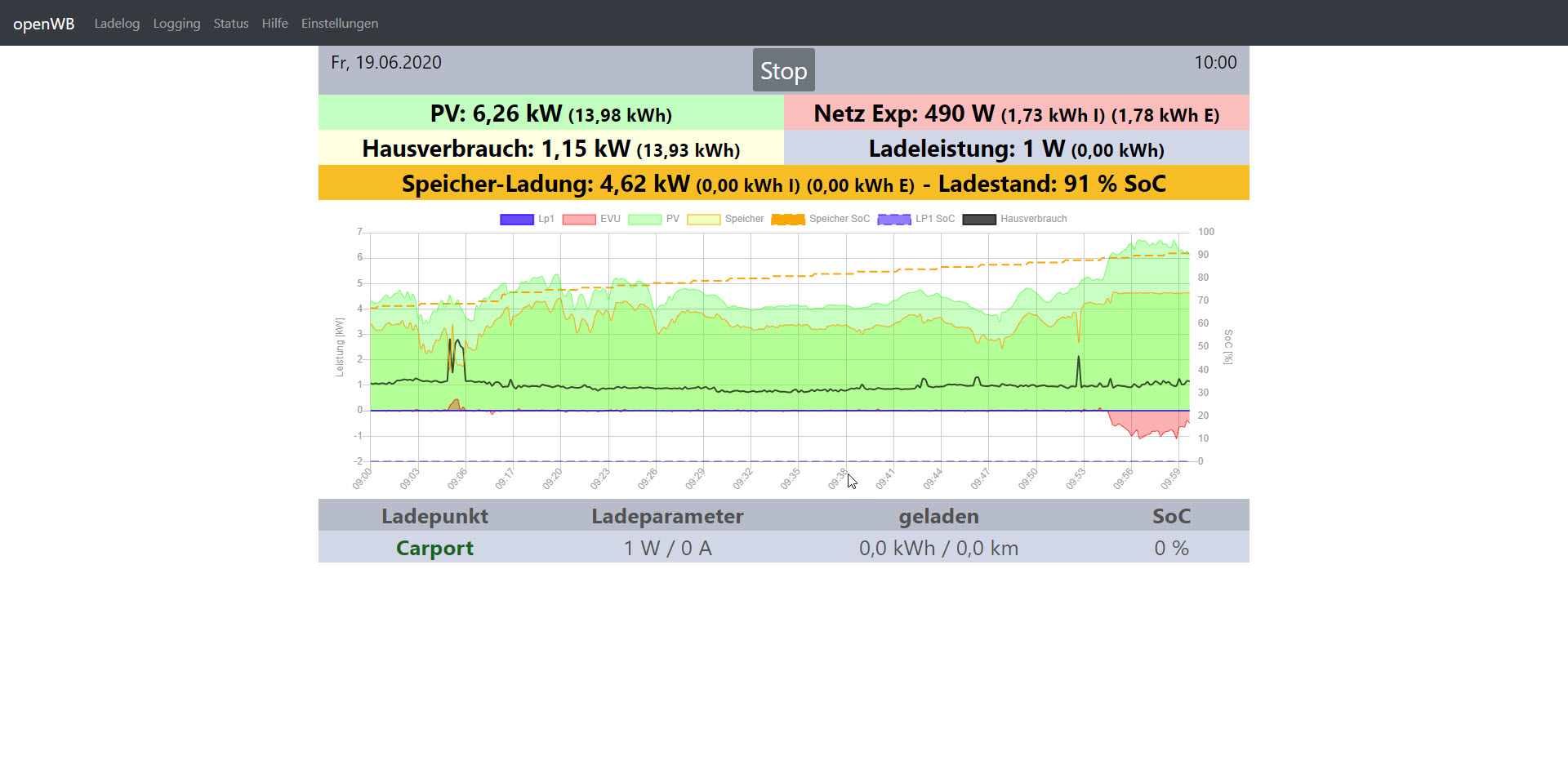Click the Carport charge point name
The height and width of the screenshot is (765, 1568).
click(x=434, y=548)
